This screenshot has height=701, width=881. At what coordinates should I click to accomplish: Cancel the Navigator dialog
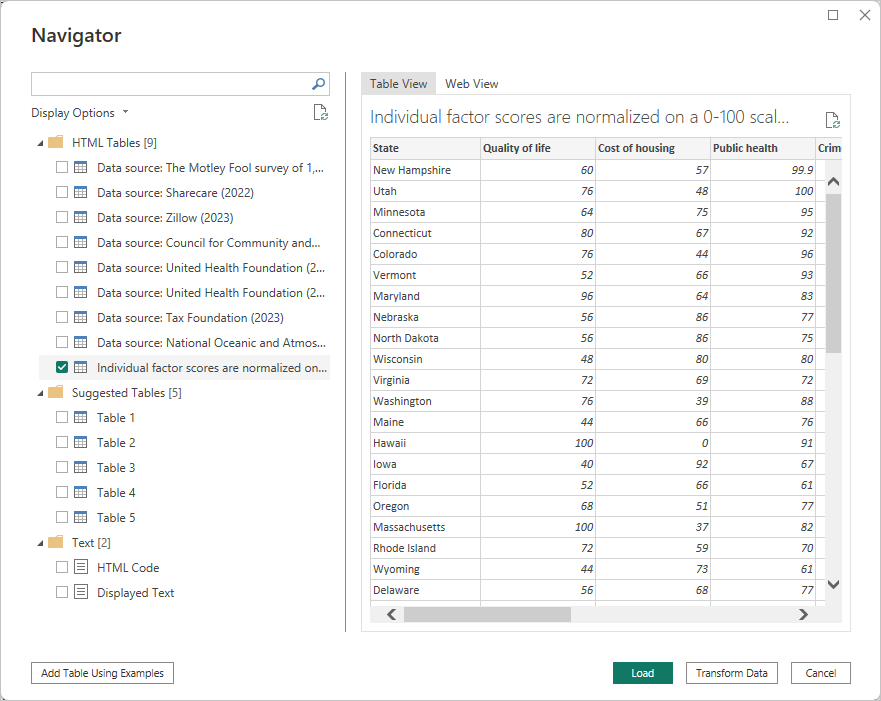point(820,673)
